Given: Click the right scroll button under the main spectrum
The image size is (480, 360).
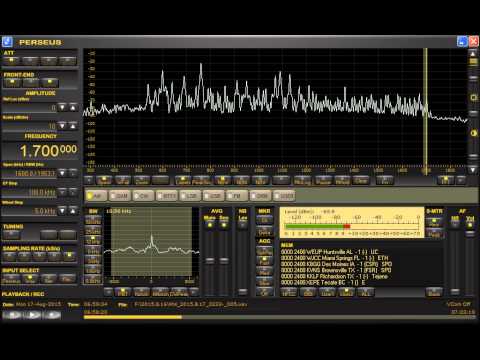Looking at the screenshot, I should (x=461, y=180).
